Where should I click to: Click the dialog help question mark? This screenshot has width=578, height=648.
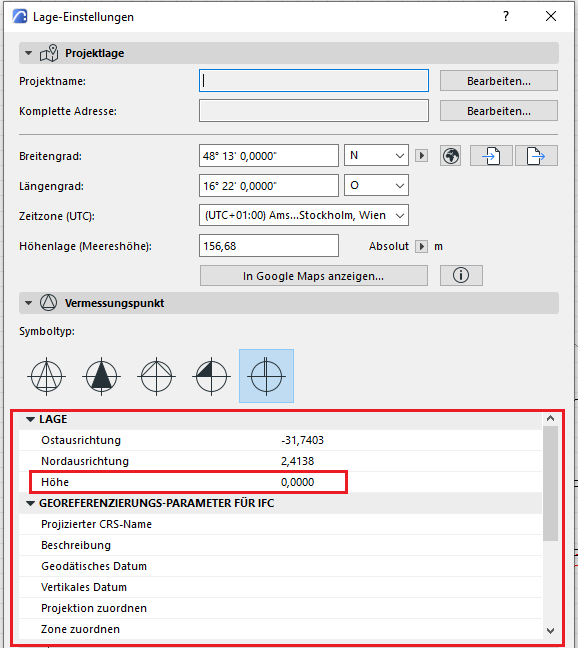click(506, 17)
